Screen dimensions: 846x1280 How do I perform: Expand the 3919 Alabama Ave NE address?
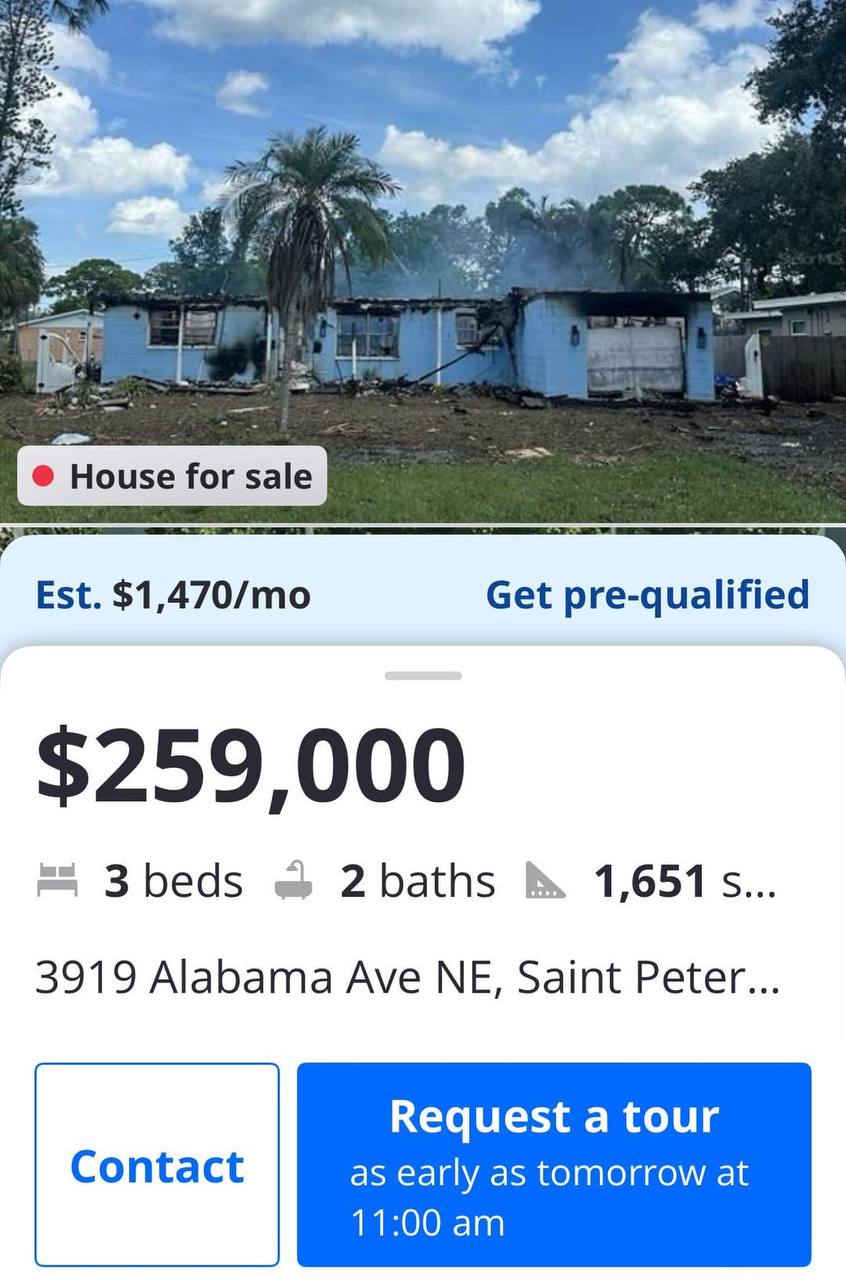(x=407, y=977)
